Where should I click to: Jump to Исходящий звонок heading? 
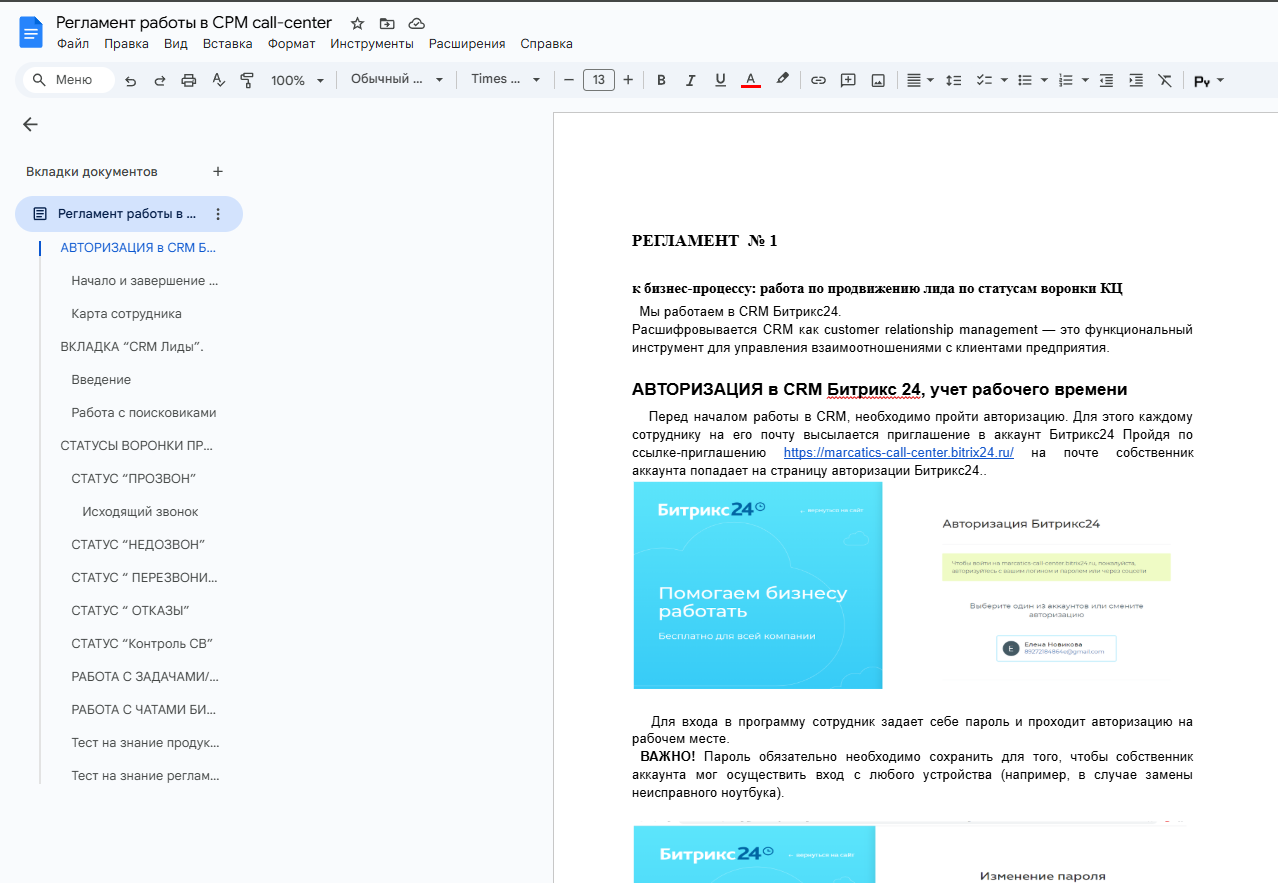pyautogui.click(x=140, y=511)
